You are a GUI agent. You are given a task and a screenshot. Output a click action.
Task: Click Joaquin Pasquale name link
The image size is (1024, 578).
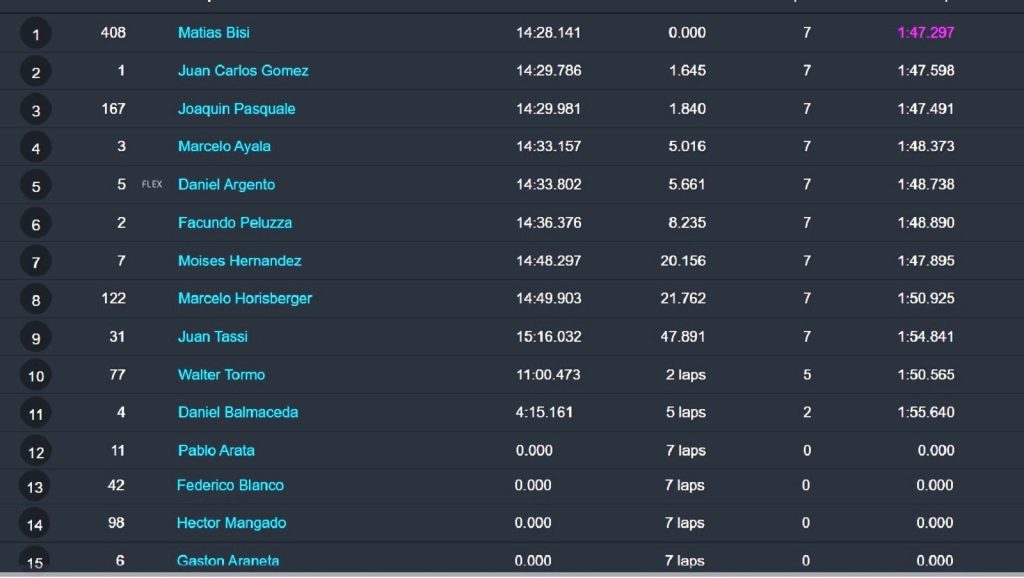point(236,109)
